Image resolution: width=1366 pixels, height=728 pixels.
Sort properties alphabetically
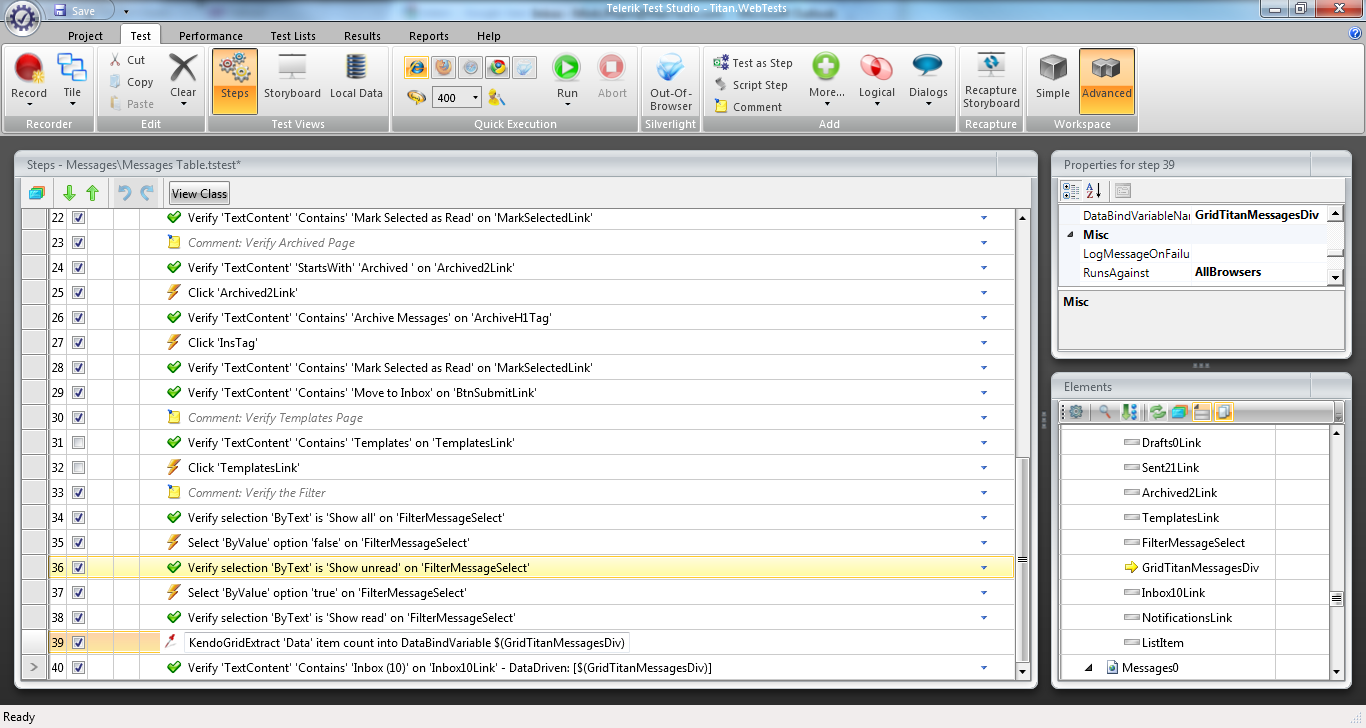(x=1094, y=190)
